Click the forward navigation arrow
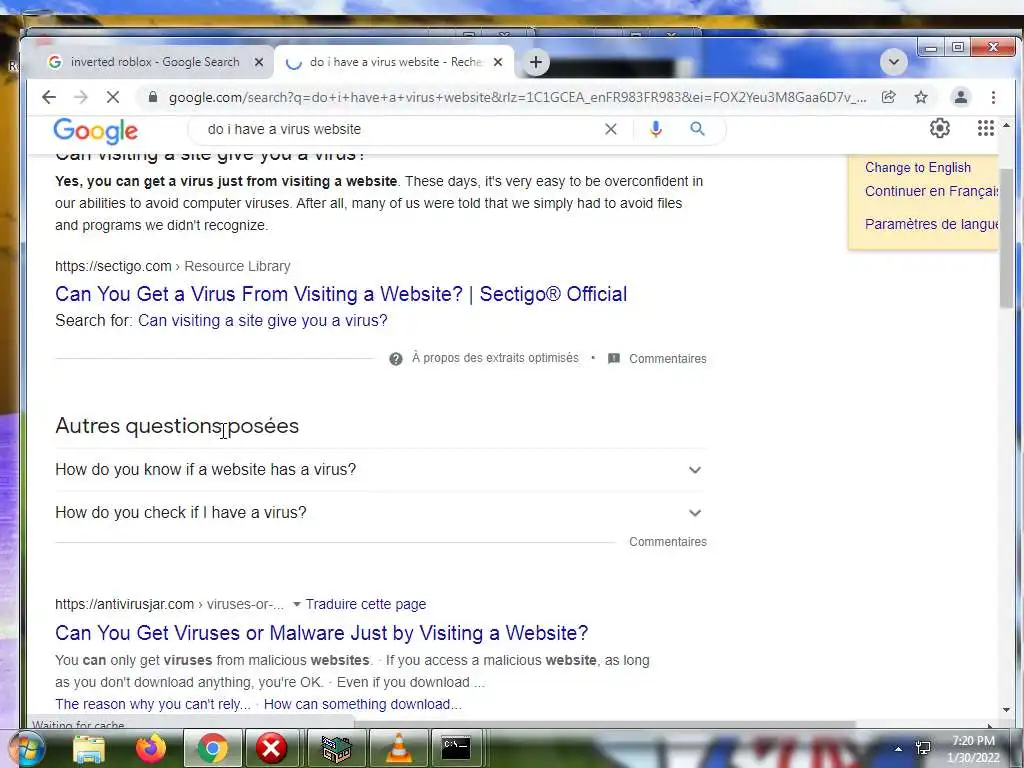 pos(81,97)
